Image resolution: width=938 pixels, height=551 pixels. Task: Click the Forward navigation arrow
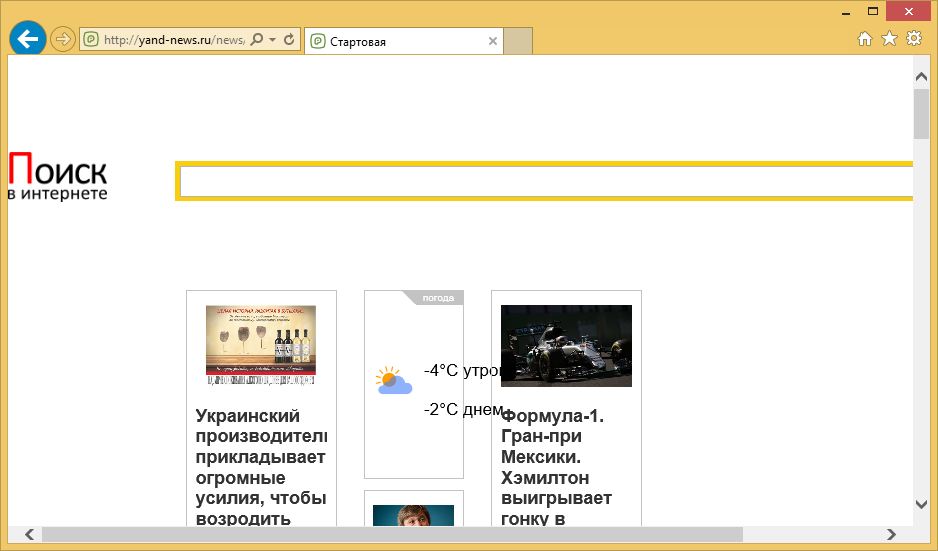point(63,39)
